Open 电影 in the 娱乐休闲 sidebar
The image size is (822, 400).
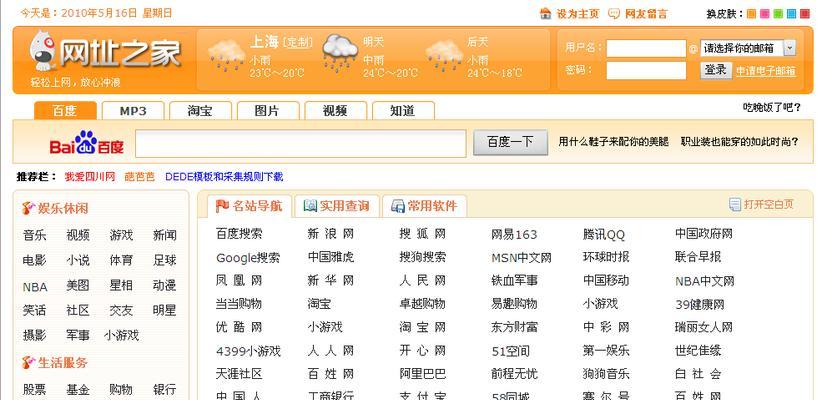(x=35, y=260)
